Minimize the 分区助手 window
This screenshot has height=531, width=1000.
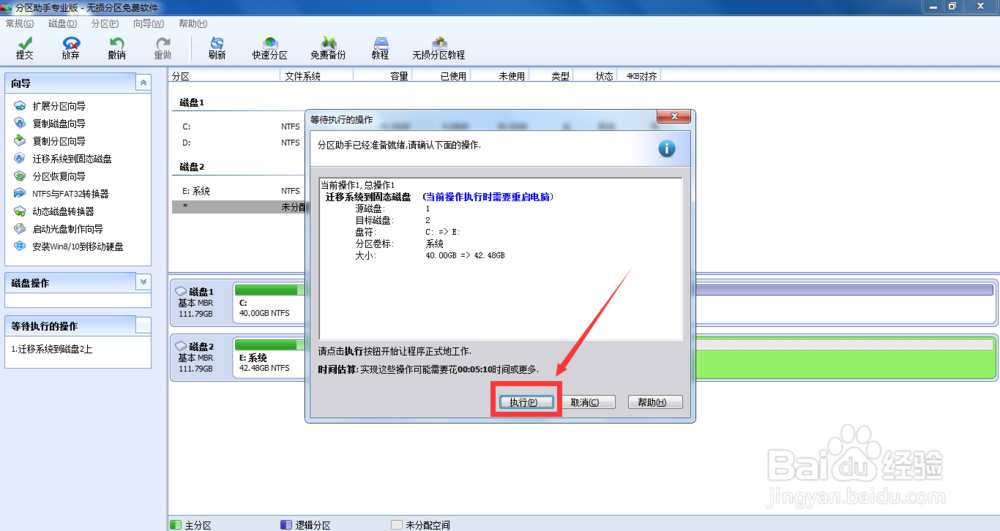[934, 6]
